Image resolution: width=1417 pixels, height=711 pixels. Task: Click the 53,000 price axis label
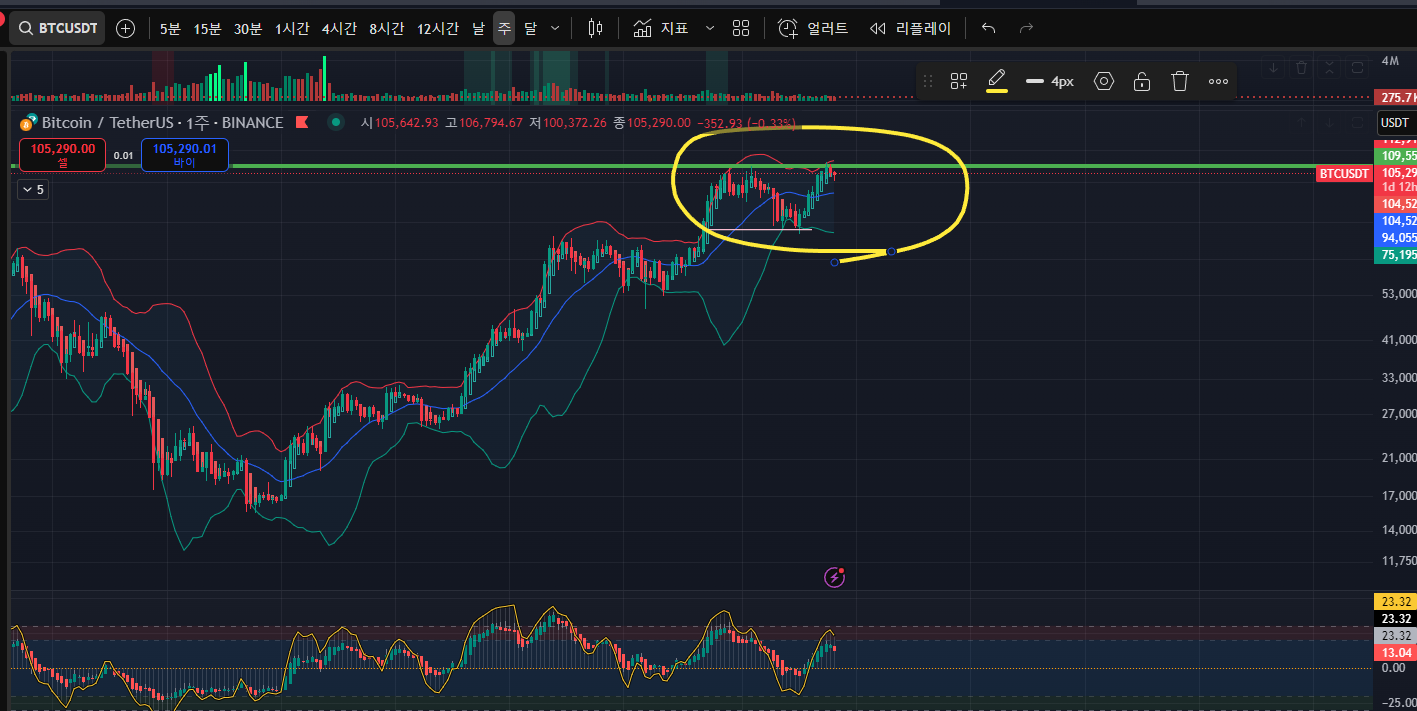pos(1398,294)
